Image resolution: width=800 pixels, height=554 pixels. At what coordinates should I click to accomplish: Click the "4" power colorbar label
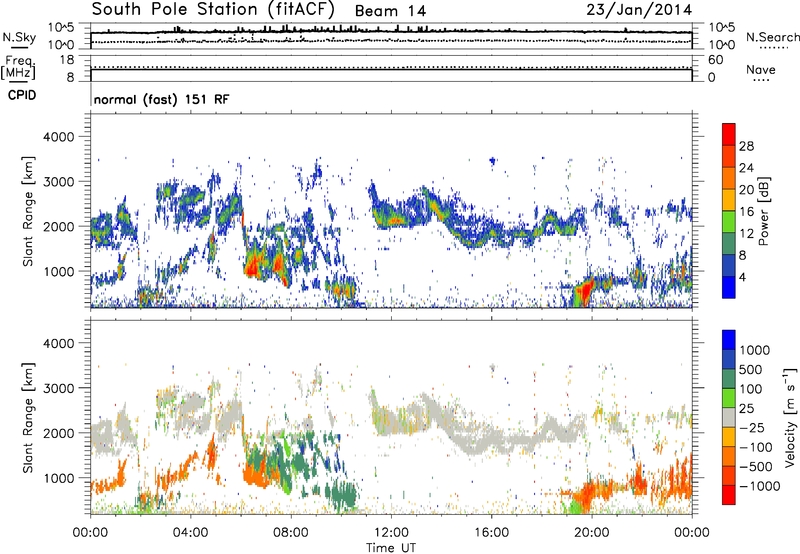[742, 277]
